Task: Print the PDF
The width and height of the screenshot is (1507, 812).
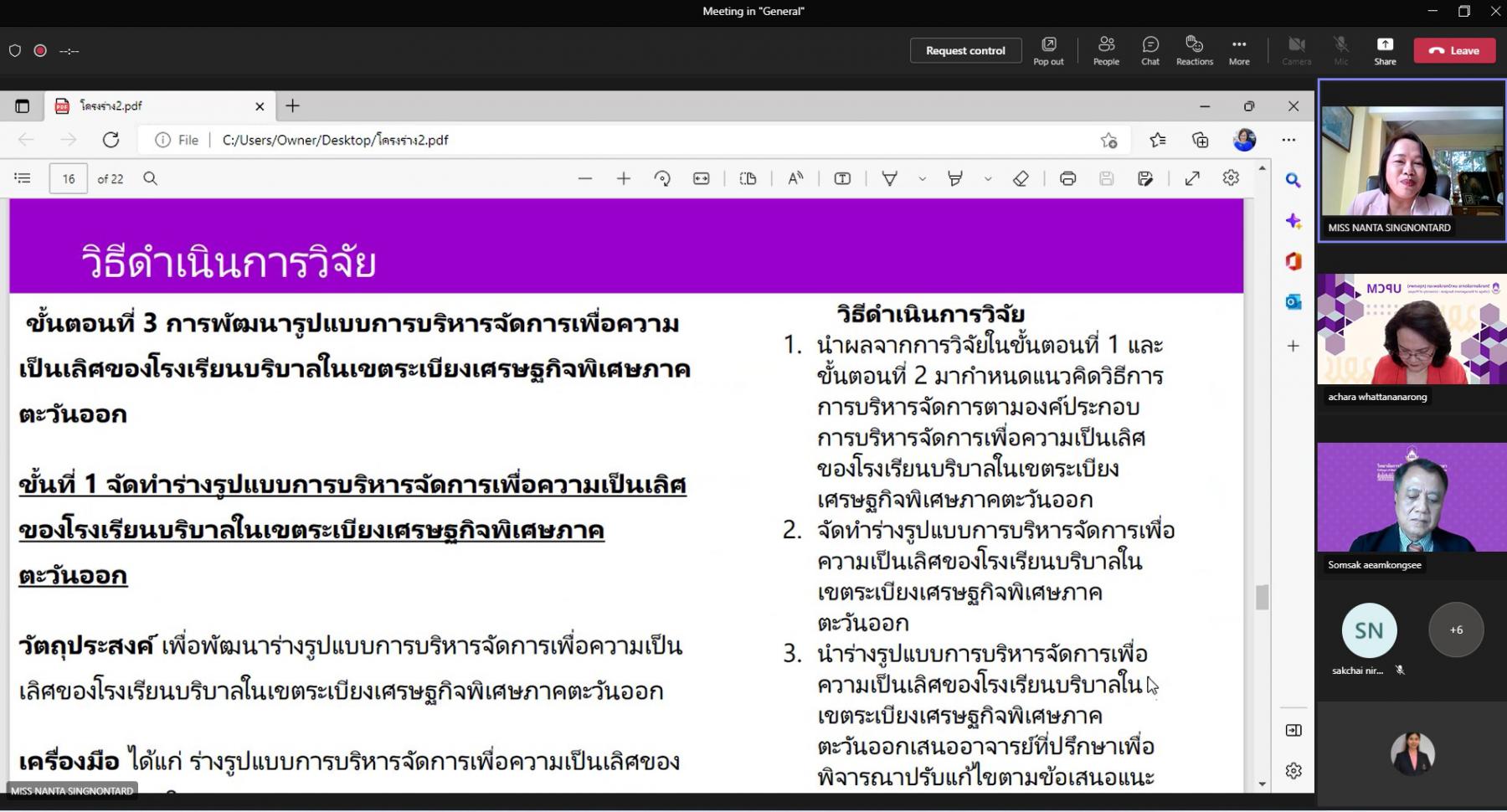Action: tap(1068, 178)
